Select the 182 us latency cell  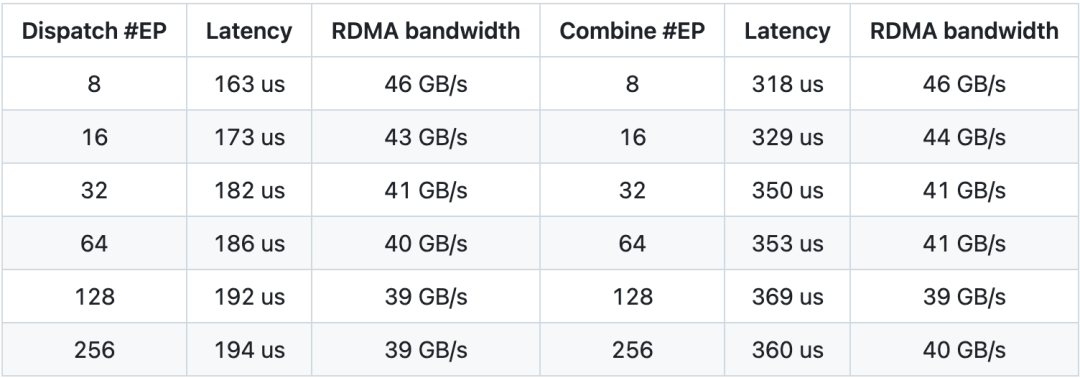point(249,190)
